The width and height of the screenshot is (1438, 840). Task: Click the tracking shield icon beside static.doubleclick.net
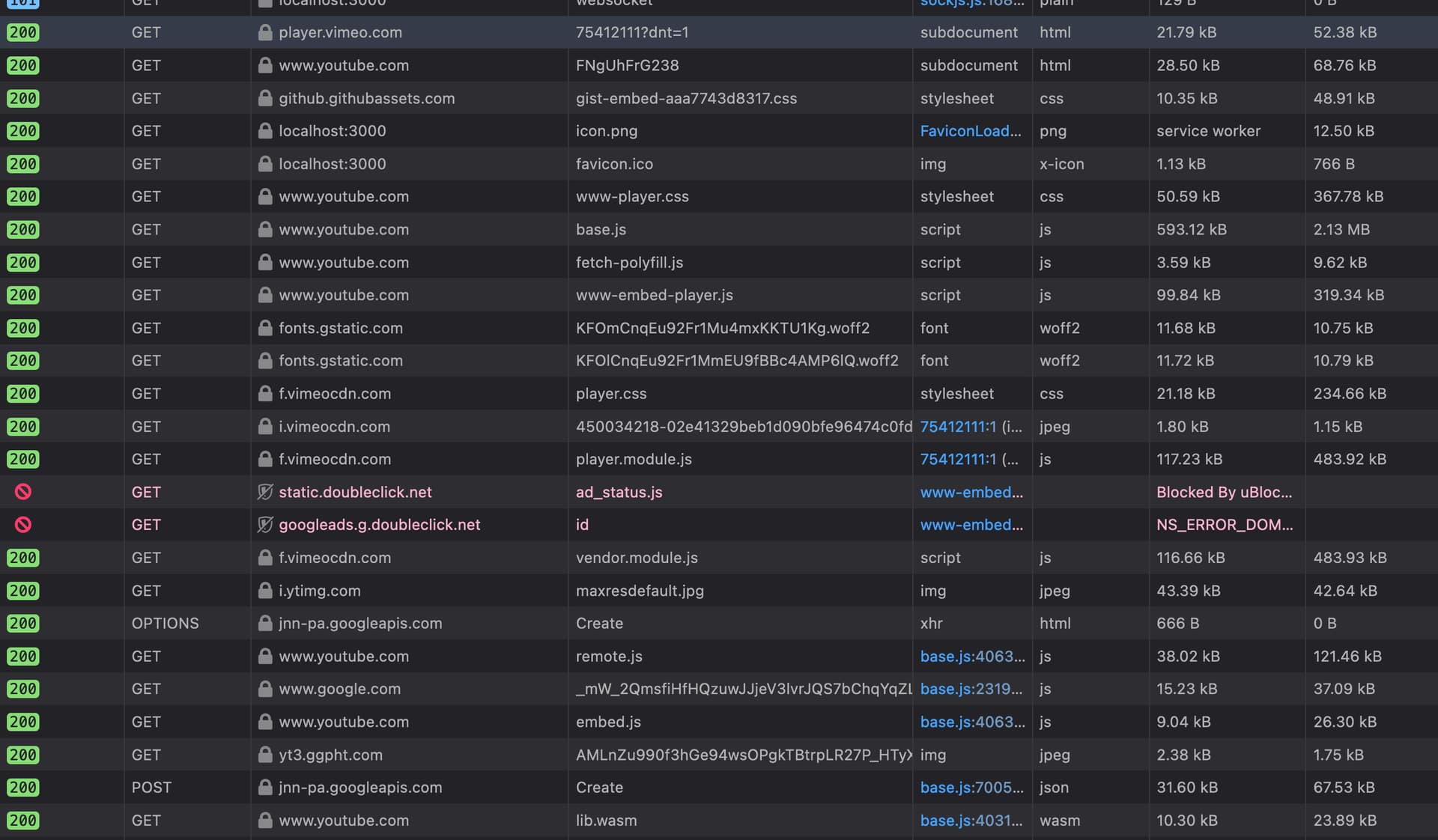264,492
